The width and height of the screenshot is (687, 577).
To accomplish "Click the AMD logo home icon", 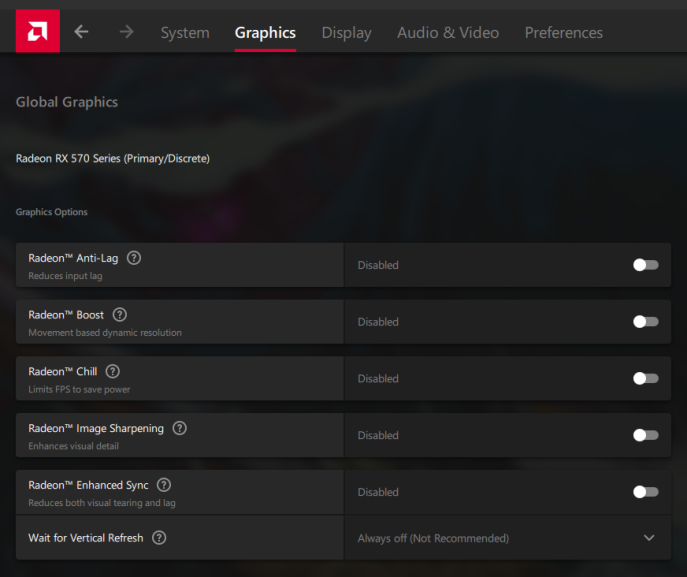I will (x=37, y=31).
